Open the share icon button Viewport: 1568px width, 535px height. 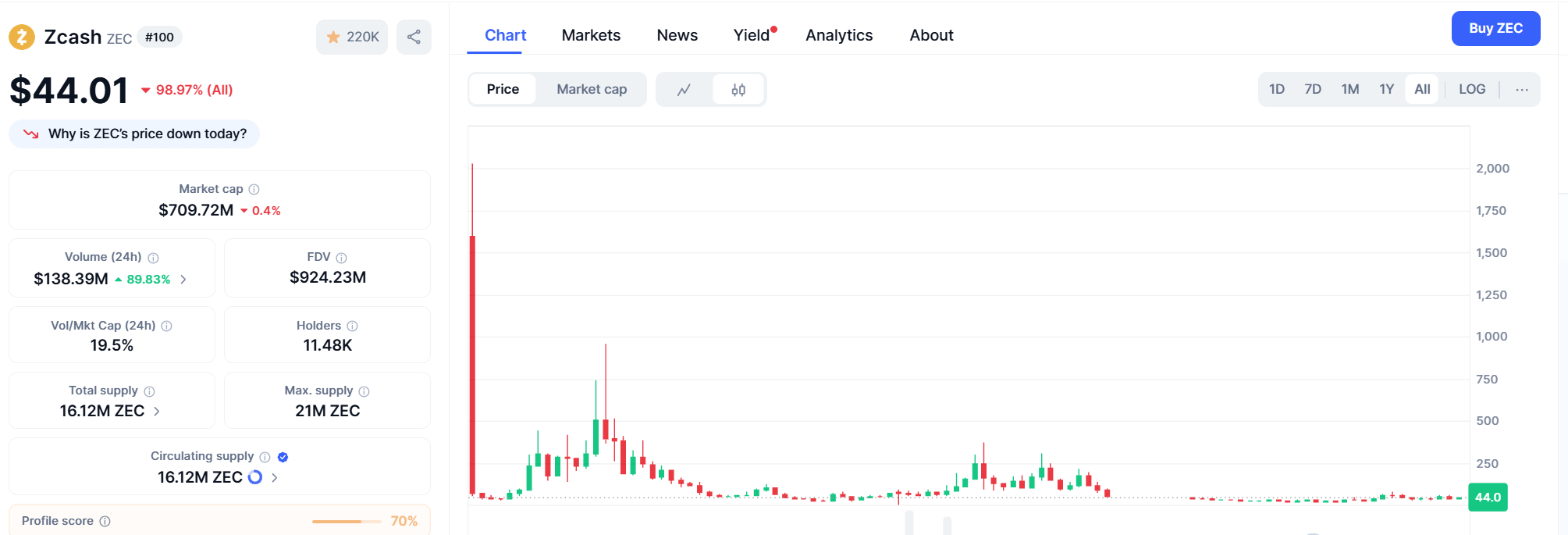click(414, 37)
